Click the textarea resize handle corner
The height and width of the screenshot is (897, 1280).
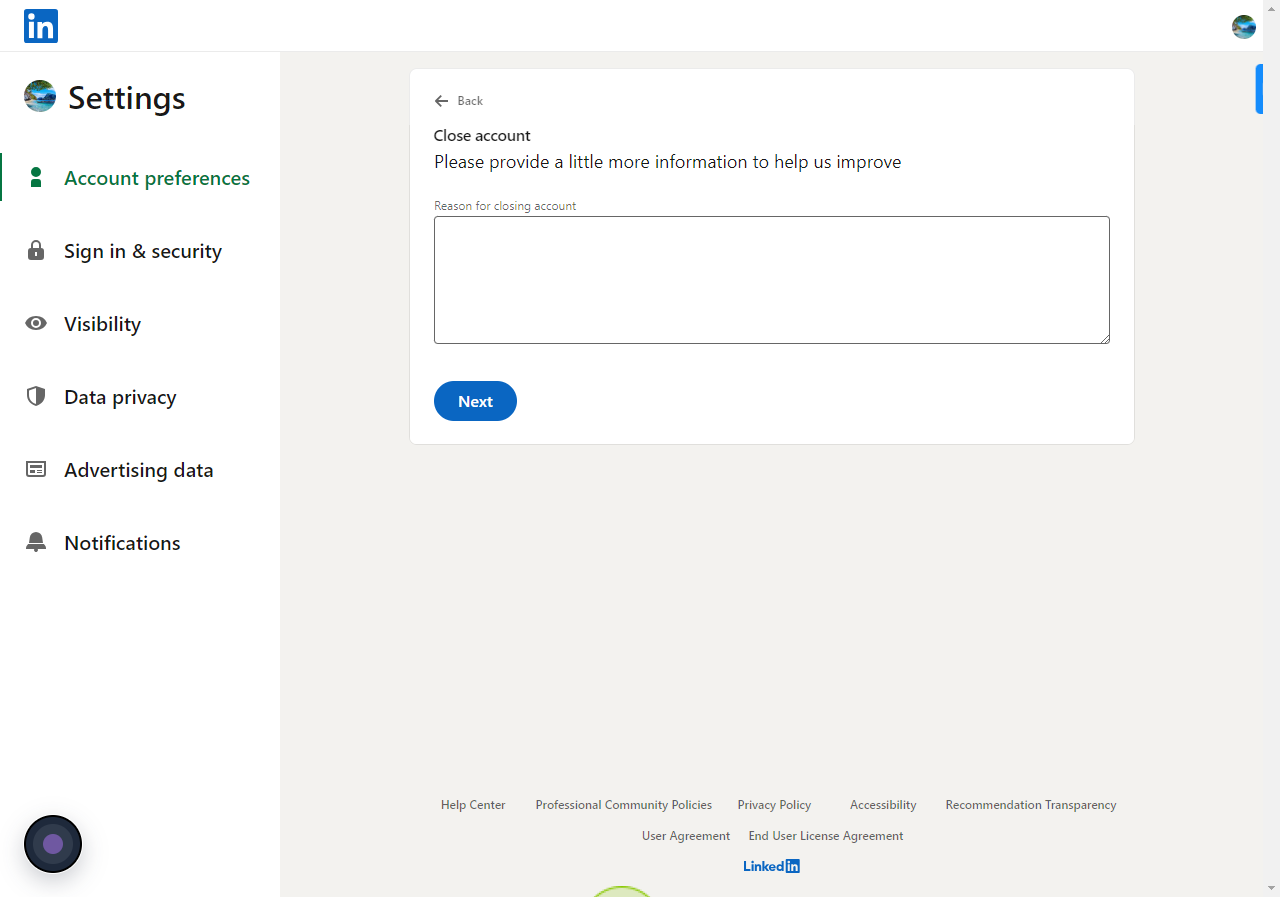(x=1104, y=338)
